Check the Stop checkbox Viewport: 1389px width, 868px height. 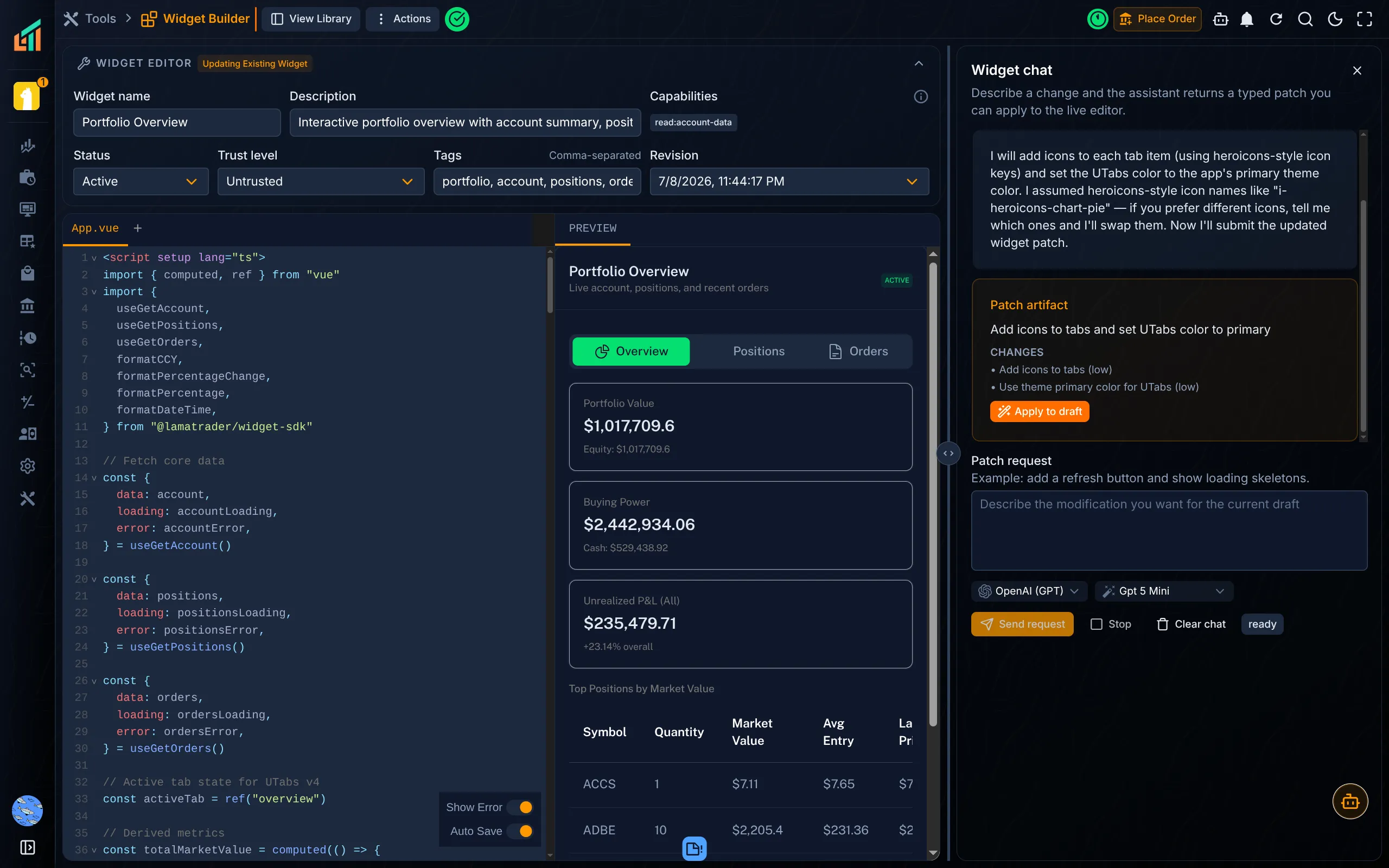(1096, 624)
